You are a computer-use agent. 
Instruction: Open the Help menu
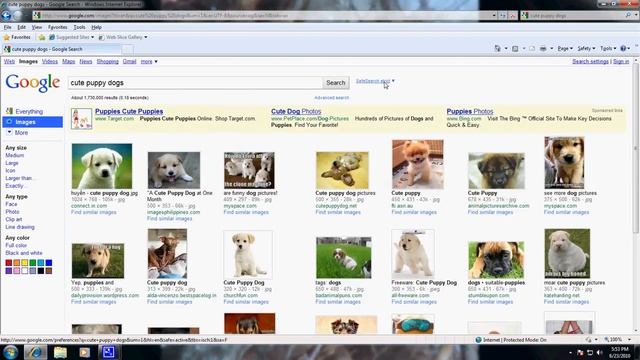click(x=96, y=27)
